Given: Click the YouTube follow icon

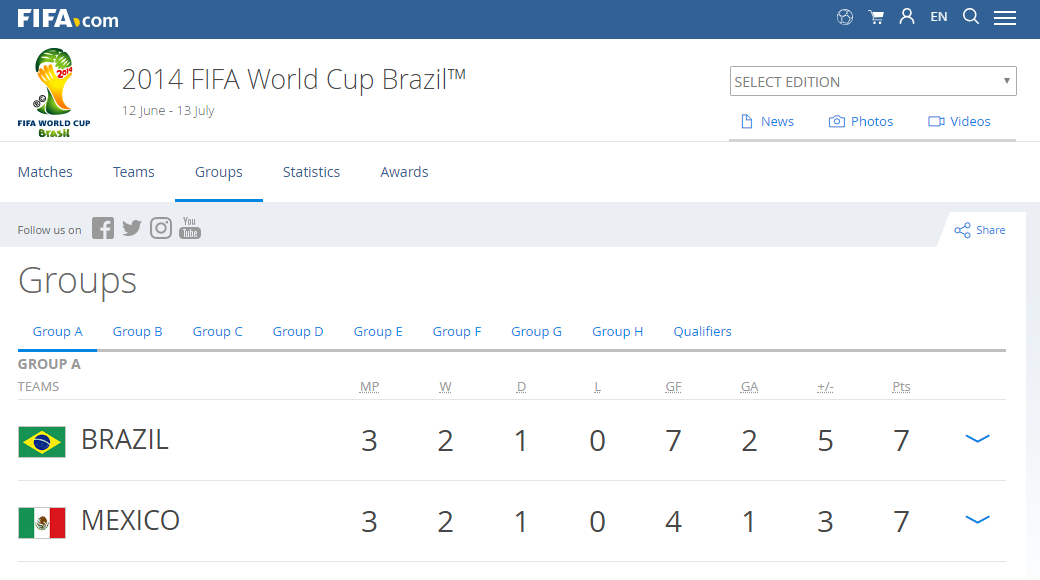Looking at the screenshot, I should pos(190,229).
